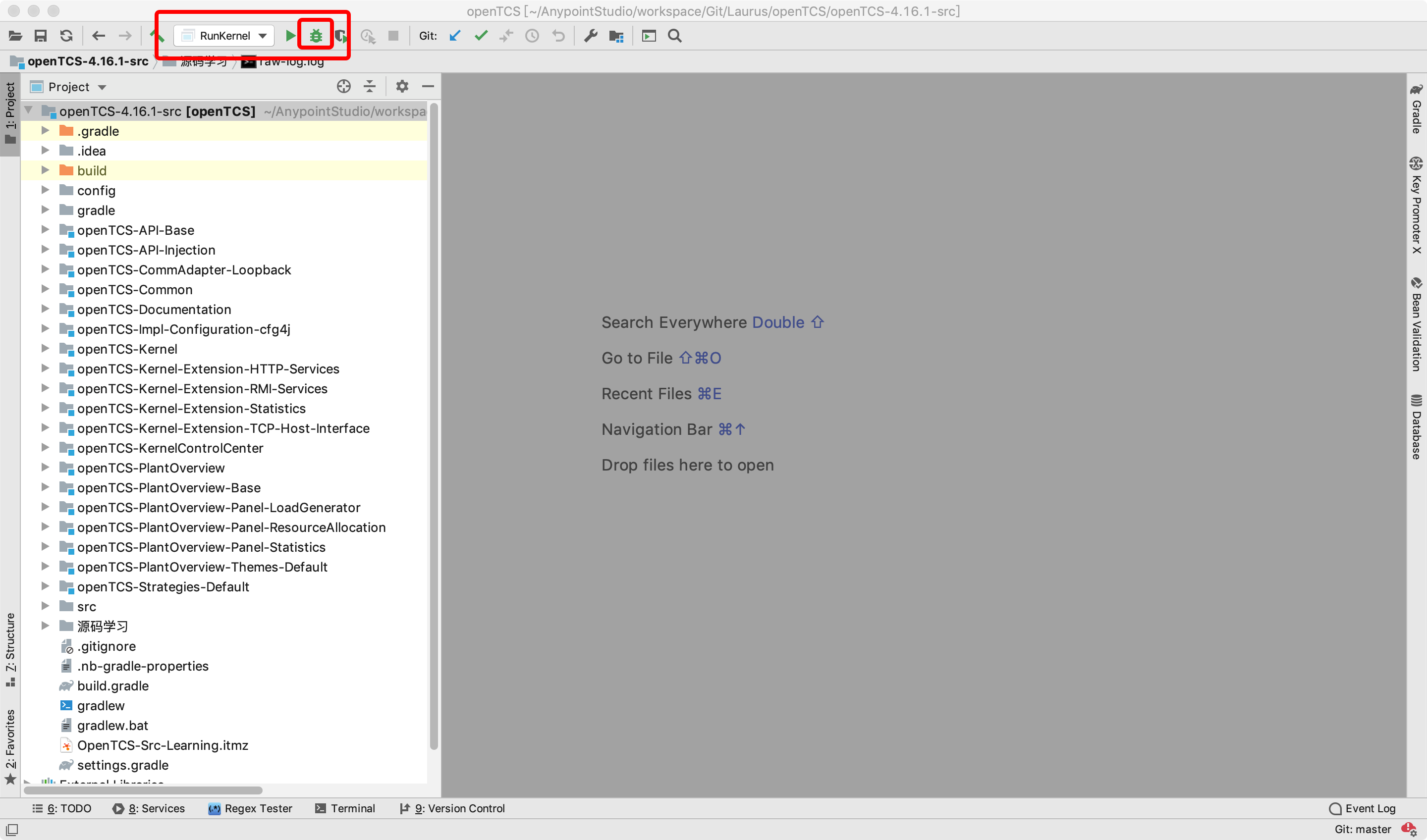Screen dimensions: 1427x840
Task: Open Search Everywhere magnifier icon
Action: pos(674,36)
